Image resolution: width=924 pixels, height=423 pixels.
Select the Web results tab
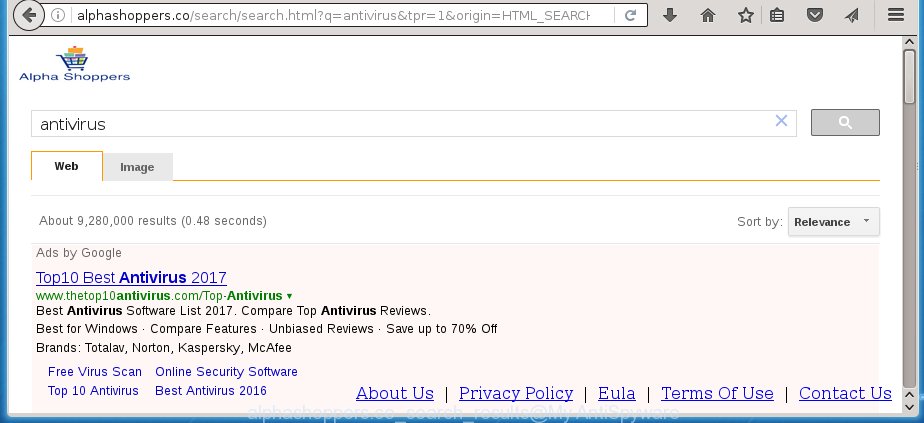(x=67, y=166)
